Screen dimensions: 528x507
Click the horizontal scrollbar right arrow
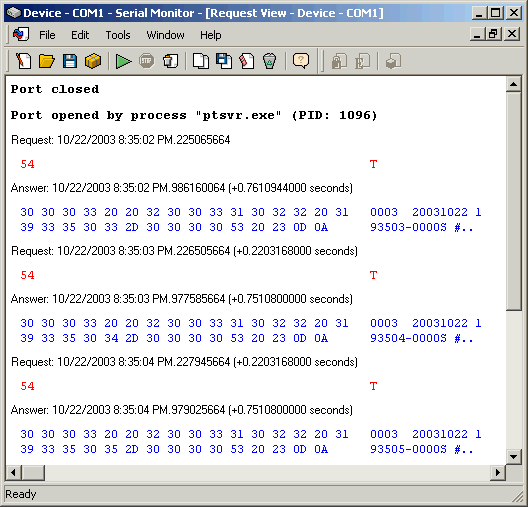(498, 473)
